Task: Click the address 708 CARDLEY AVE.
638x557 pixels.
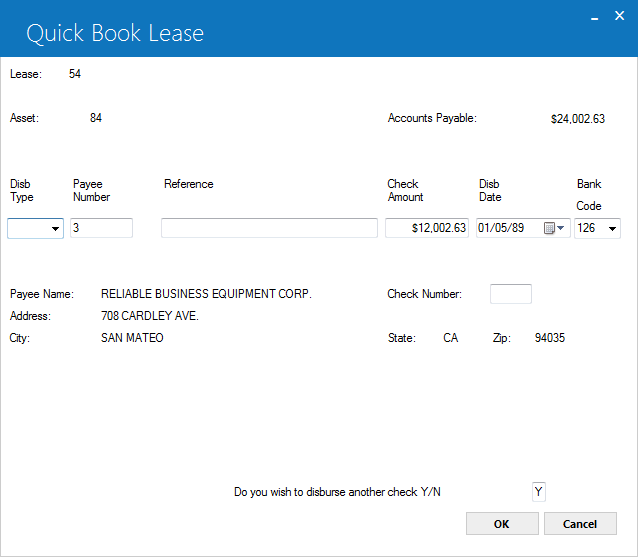Action: pos(150,316)
